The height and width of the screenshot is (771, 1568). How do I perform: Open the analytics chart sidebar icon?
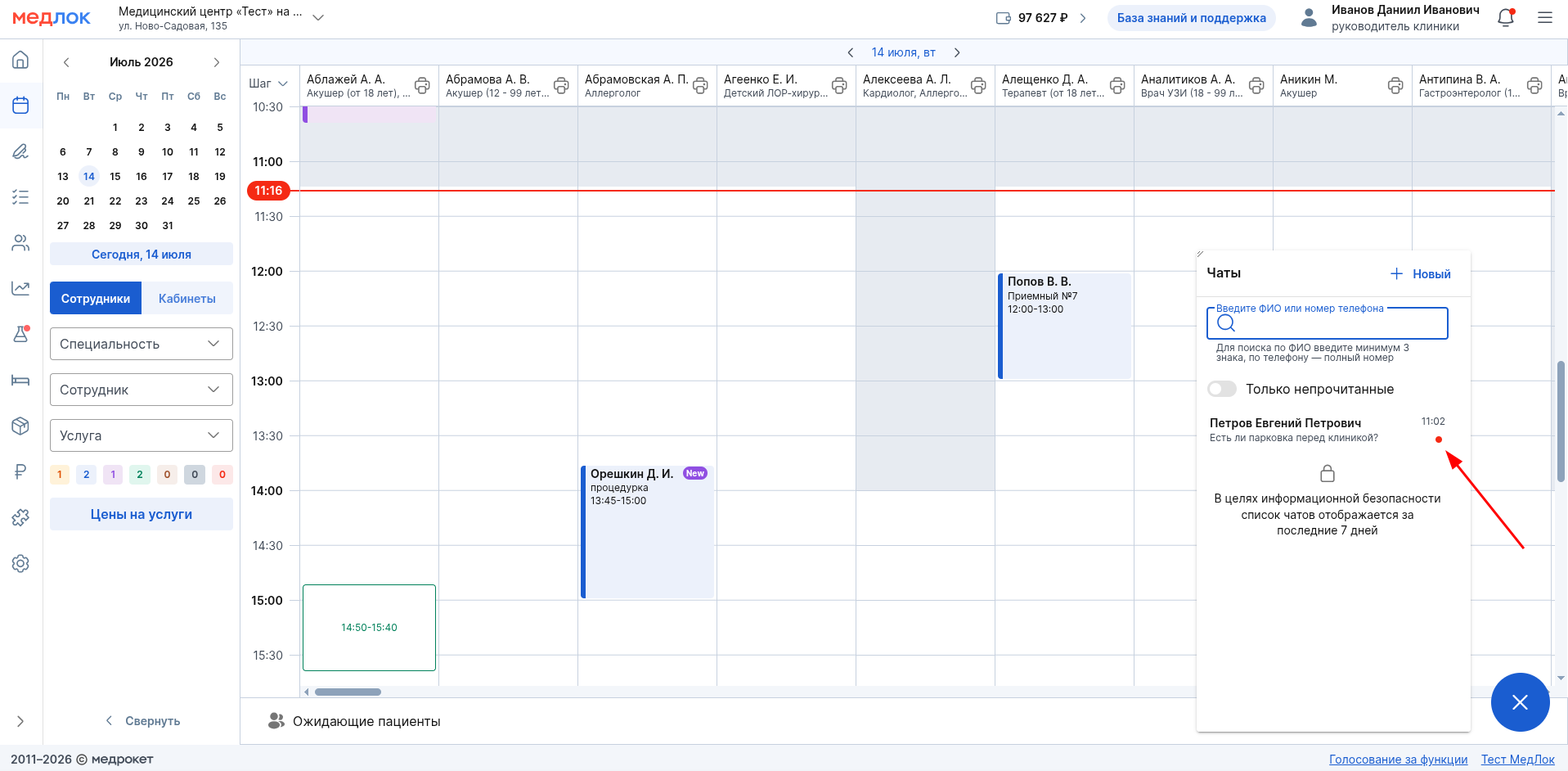coord(20,288)
